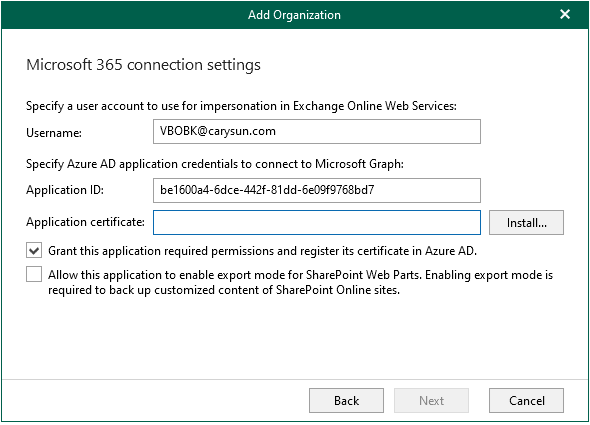This screenshot has width=590, height=425.
Task: Click the Username input field
Action: [x=316, y=131]
